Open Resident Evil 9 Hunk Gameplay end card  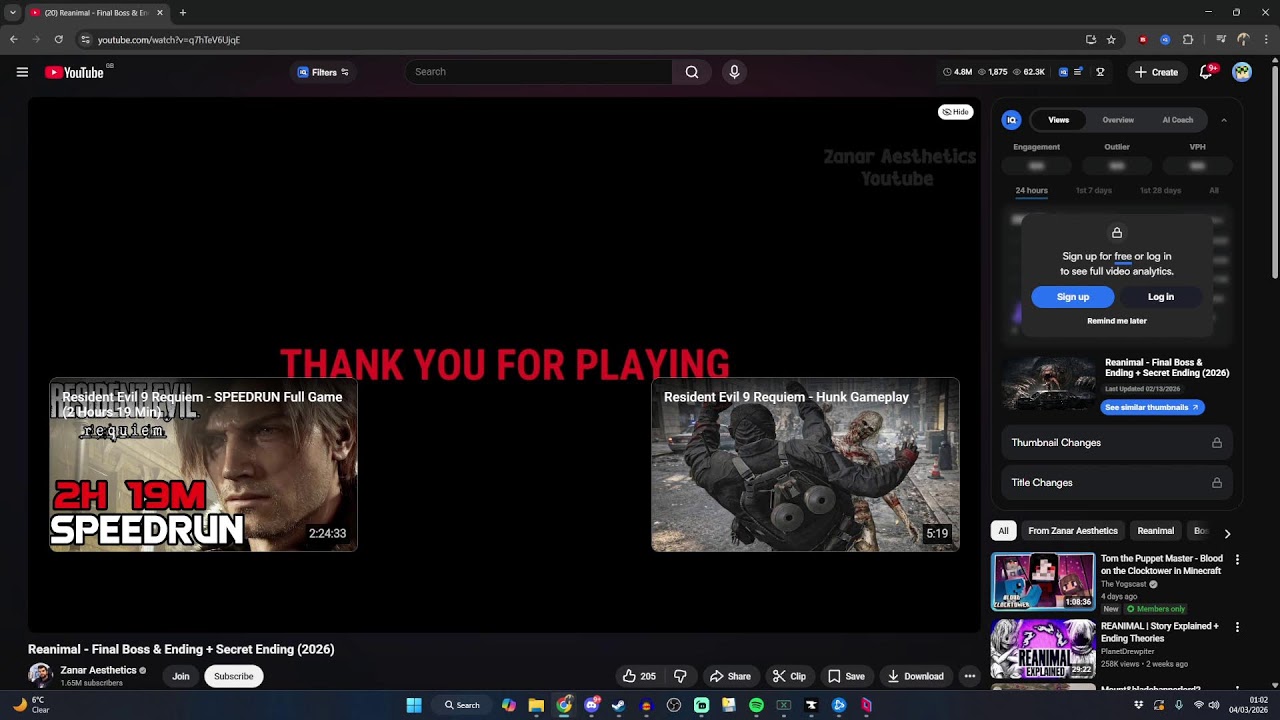click(805, 465)
